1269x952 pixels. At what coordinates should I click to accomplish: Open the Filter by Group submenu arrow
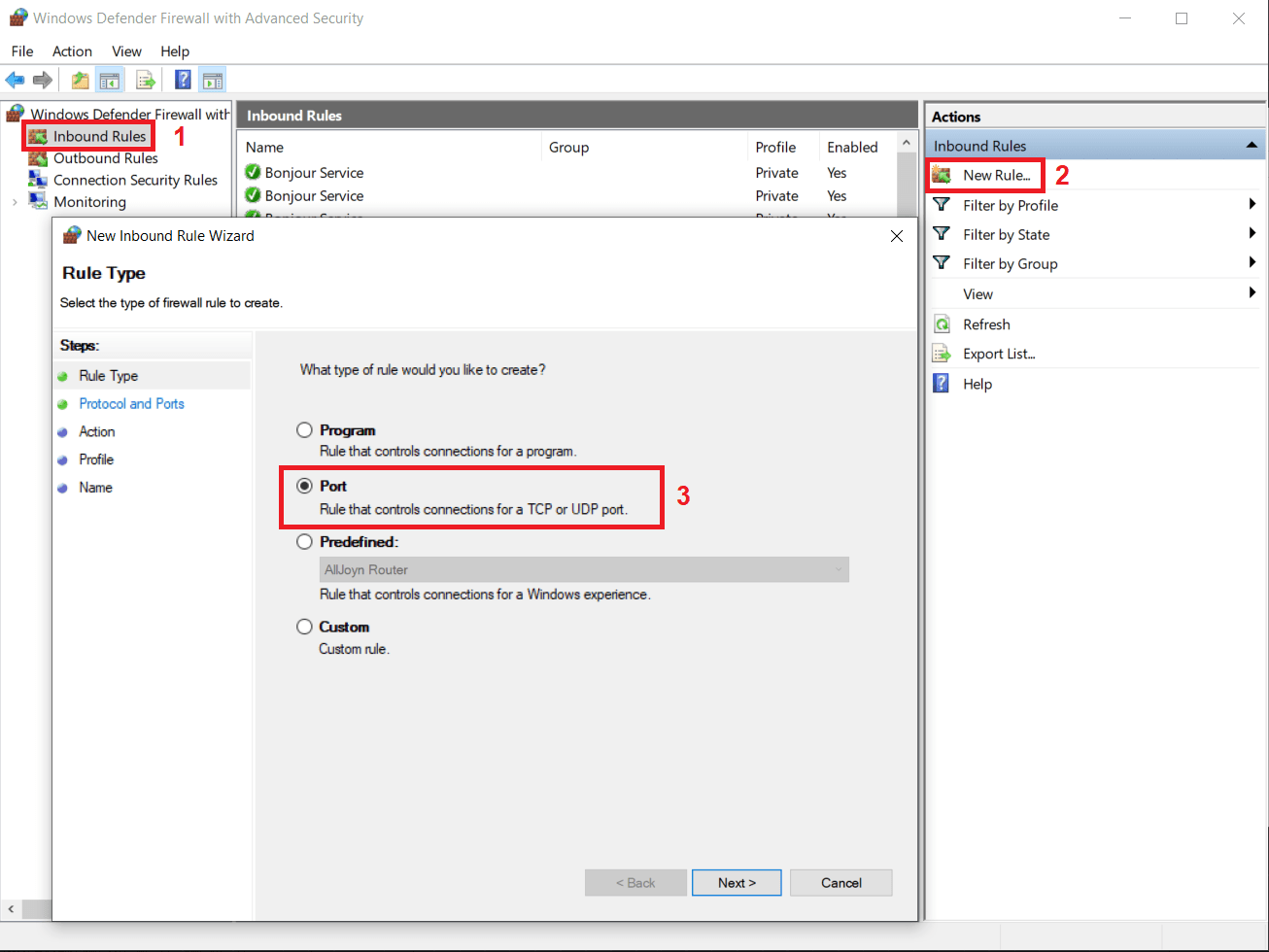(1252, 263)
